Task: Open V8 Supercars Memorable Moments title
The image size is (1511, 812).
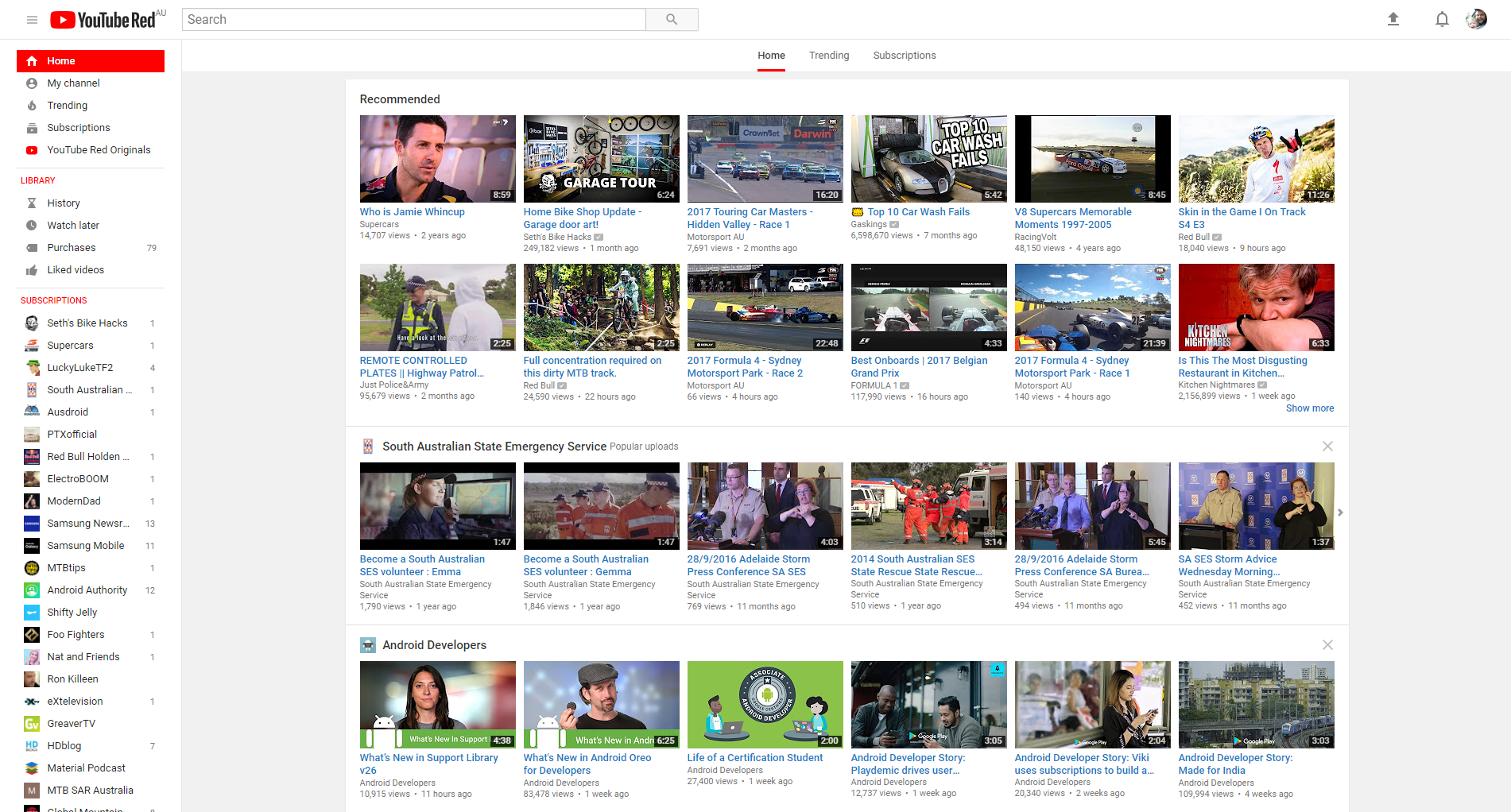Action: pyautogui.click(x=1073, y=218)
